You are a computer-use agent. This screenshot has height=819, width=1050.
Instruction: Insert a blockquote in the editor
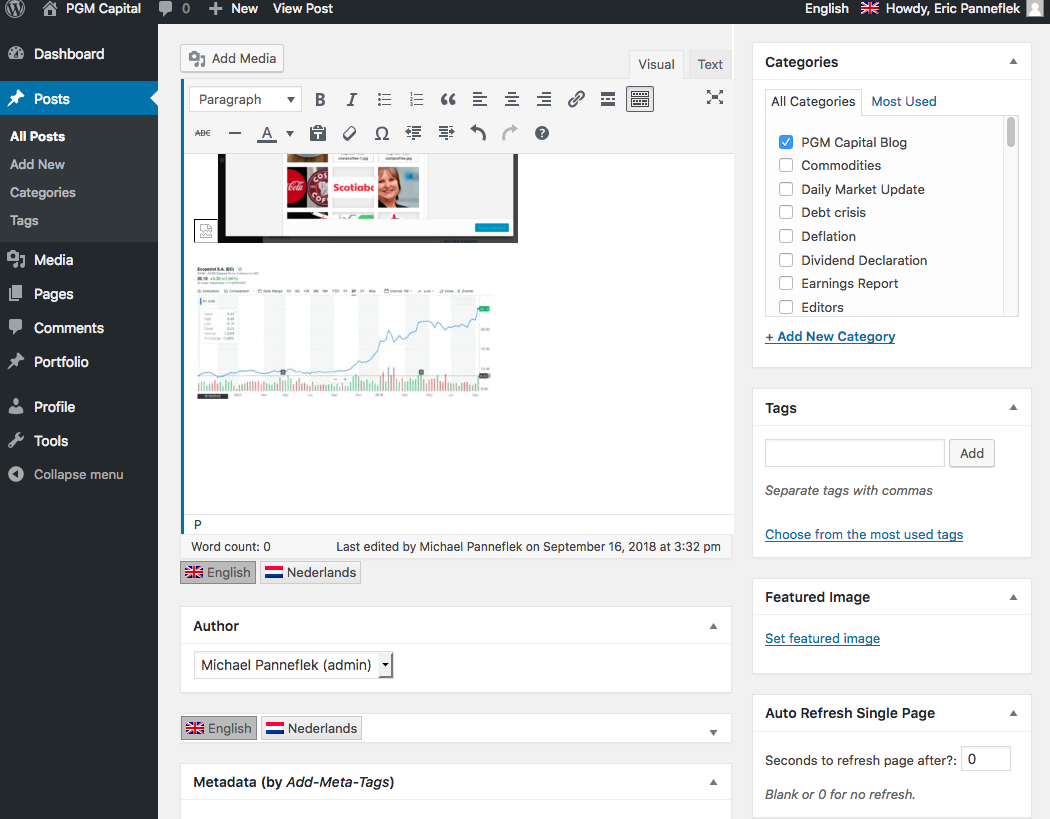pos(448,99)
